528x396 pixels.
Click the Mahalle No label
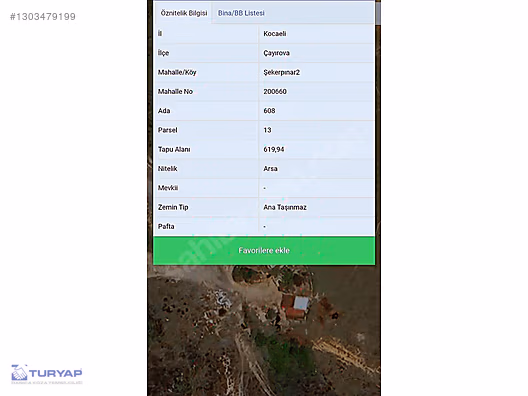[175, 92]
